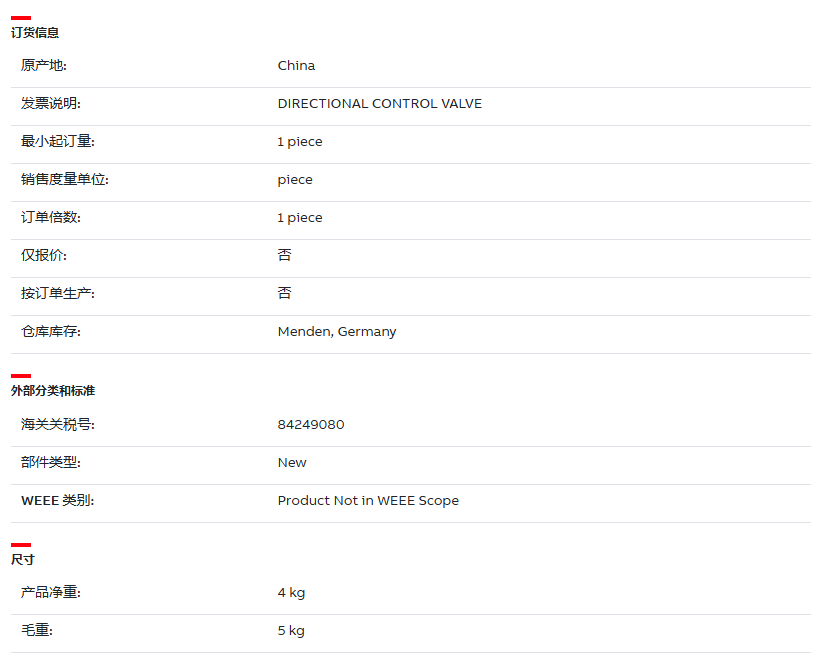Select the Menden, Germany warehouse value

point(337,332)
